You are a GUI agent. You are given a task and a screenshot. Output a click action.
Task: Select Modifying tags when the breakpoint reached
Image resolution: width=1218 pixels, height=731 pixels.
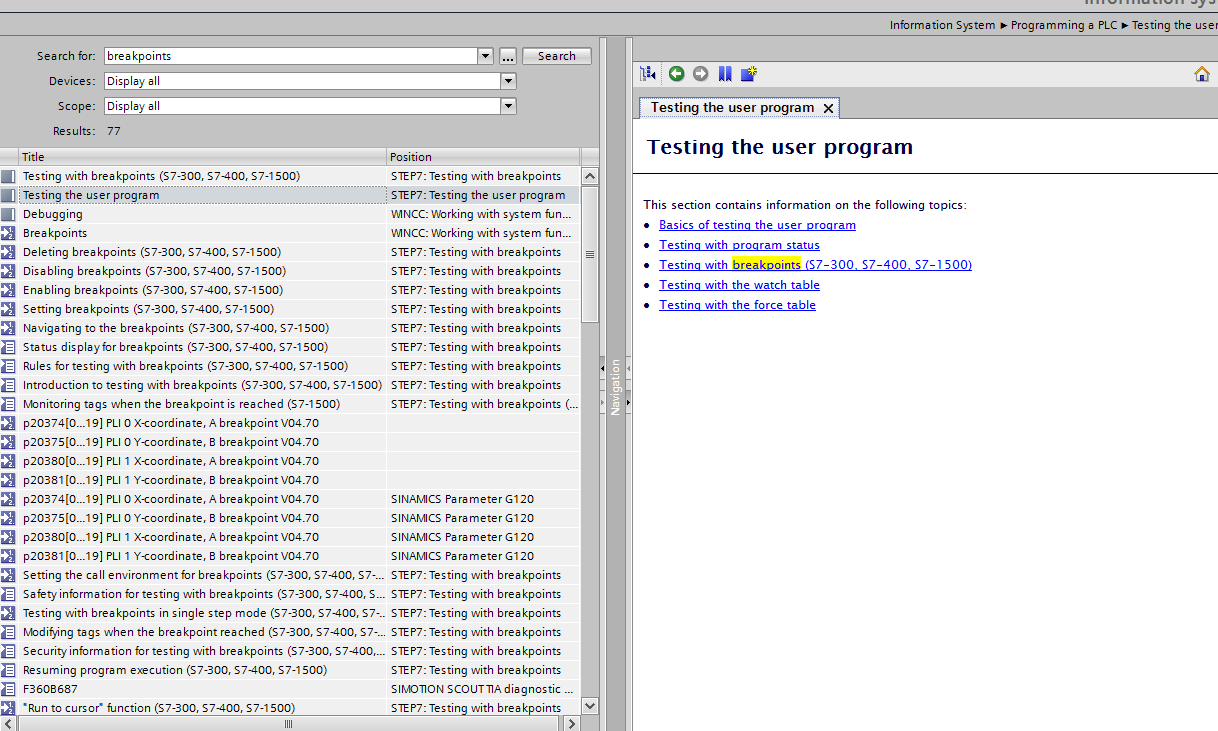click(x=290, y=632)
